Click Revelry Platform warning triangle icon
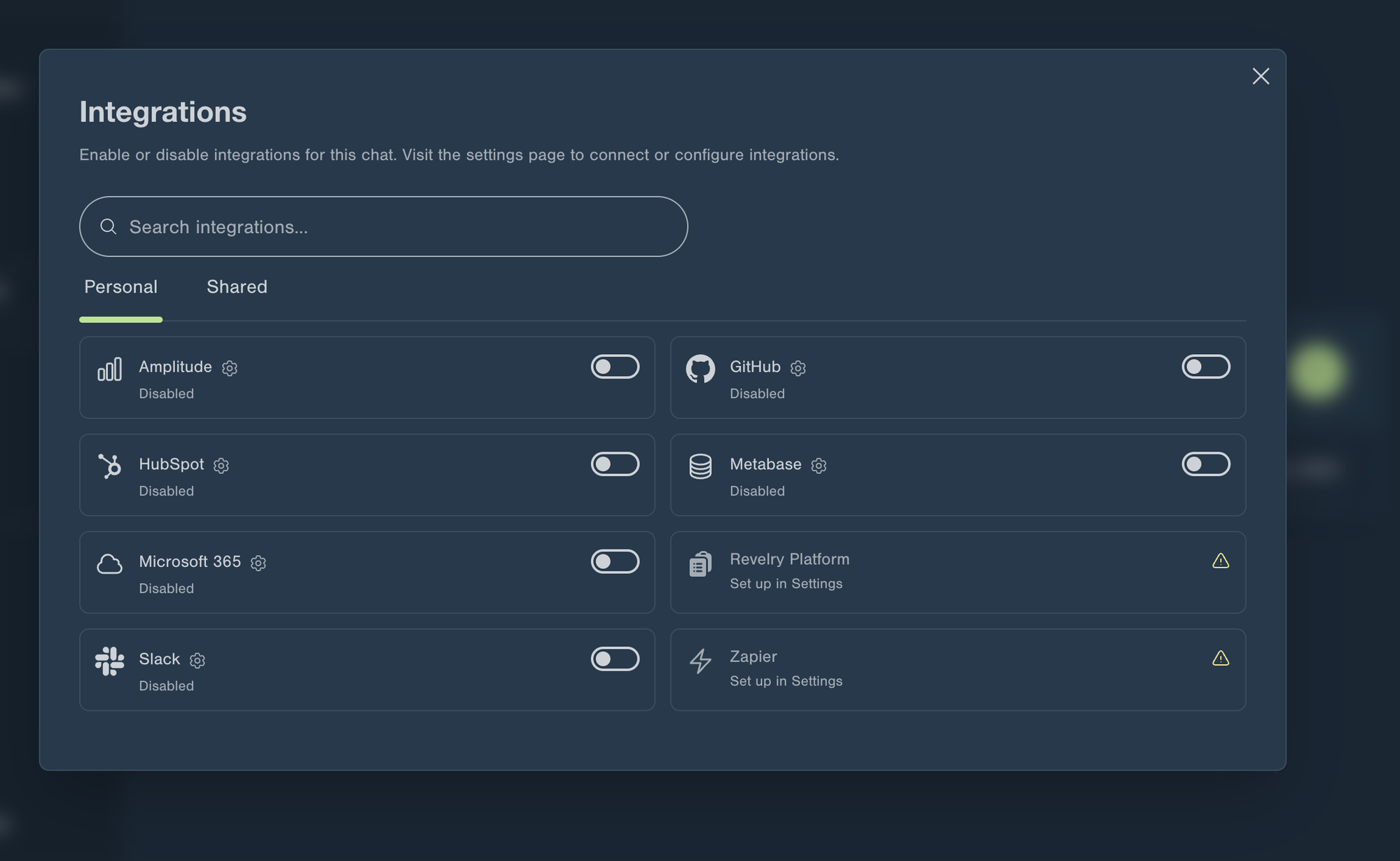Screen dimensions: 1400x861 click(1221, 561)
